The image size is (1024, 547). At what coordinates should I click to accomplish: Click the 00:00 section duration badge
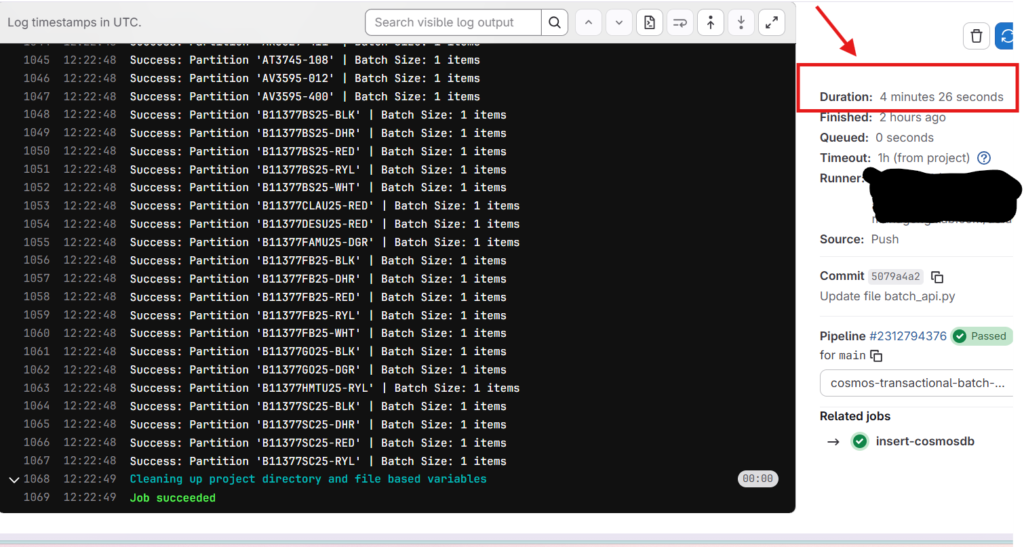(x=758, y=479)
